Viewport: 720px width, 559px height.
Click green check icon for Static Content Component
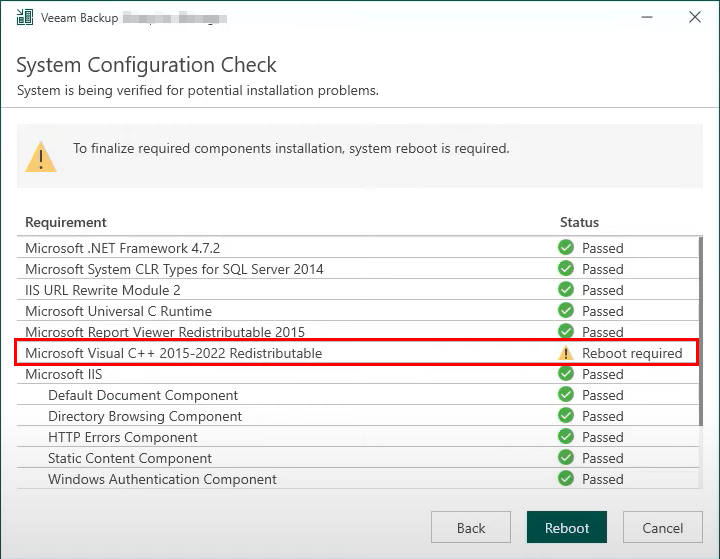tap(566, 457)
